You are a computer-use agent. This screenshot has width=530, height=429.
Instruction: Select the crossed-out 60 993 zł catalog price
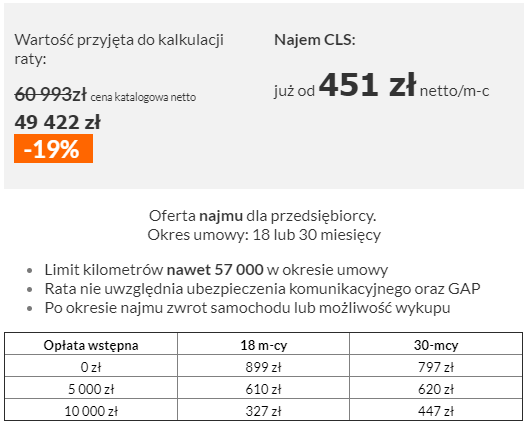pos(50,94)
